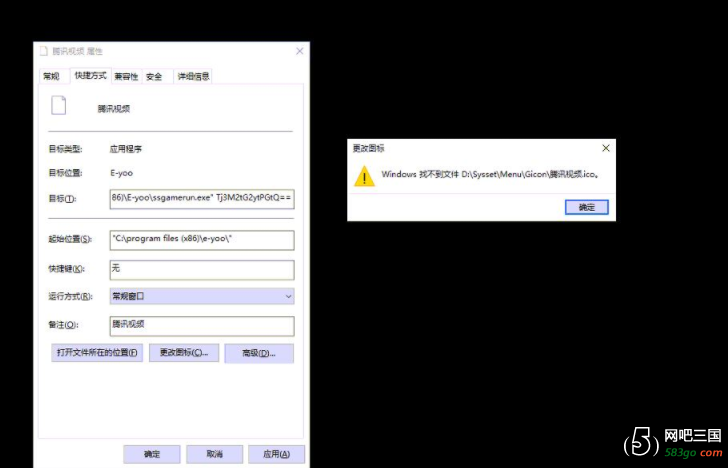Click the blank file icon beside 腾讯视频
This screenshot has height=468, width=728.
58,105
